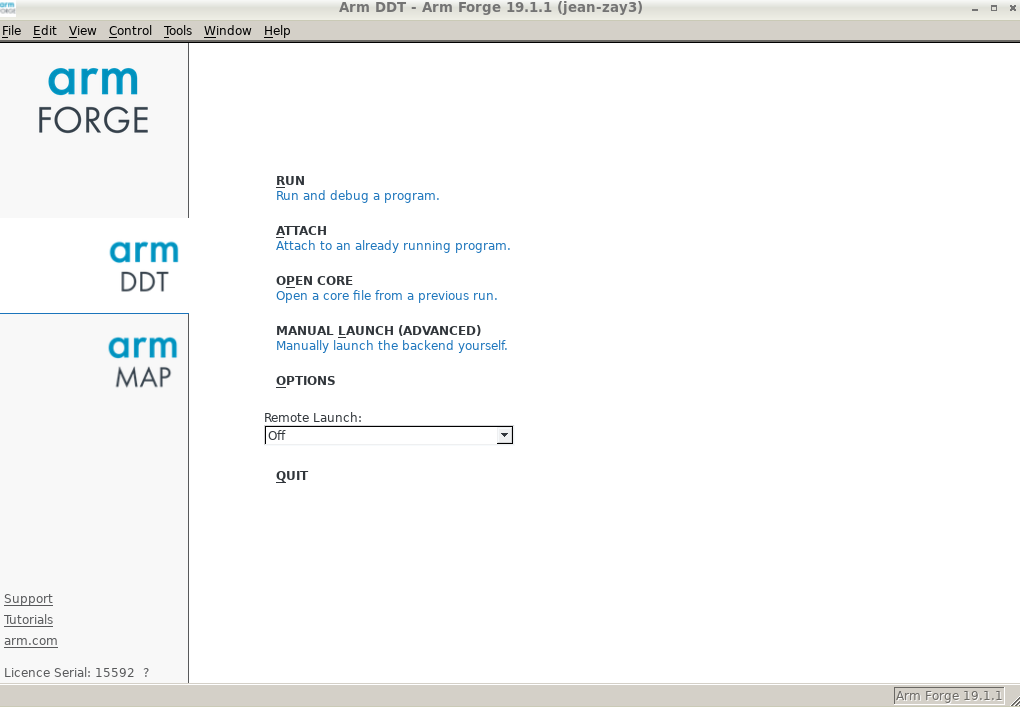Click the licence serial question mark

pyautogui.click(x=146, y=673)
